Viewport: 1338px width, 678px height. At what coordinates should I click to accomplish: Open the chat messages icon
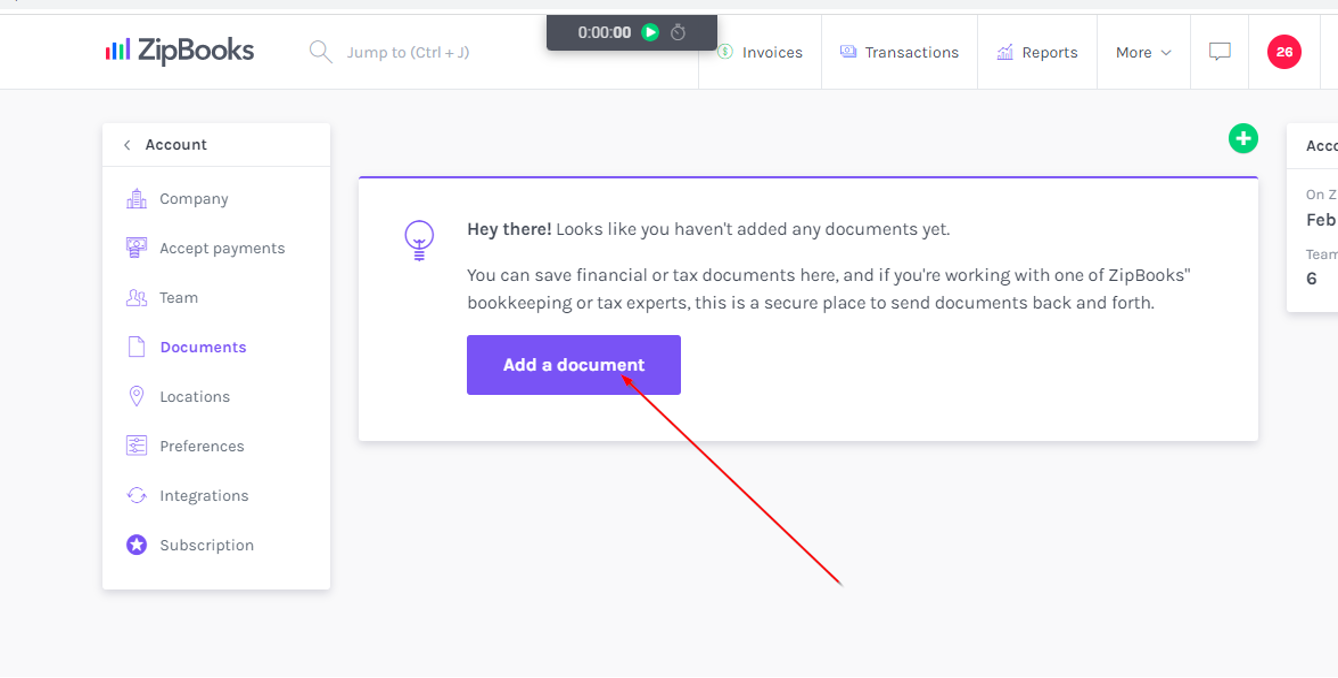click(x=1219, y=52)
